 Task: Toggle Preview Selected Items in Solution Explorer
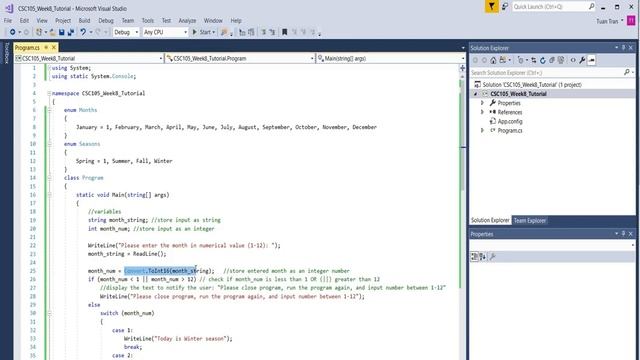[x=591, y=60]
